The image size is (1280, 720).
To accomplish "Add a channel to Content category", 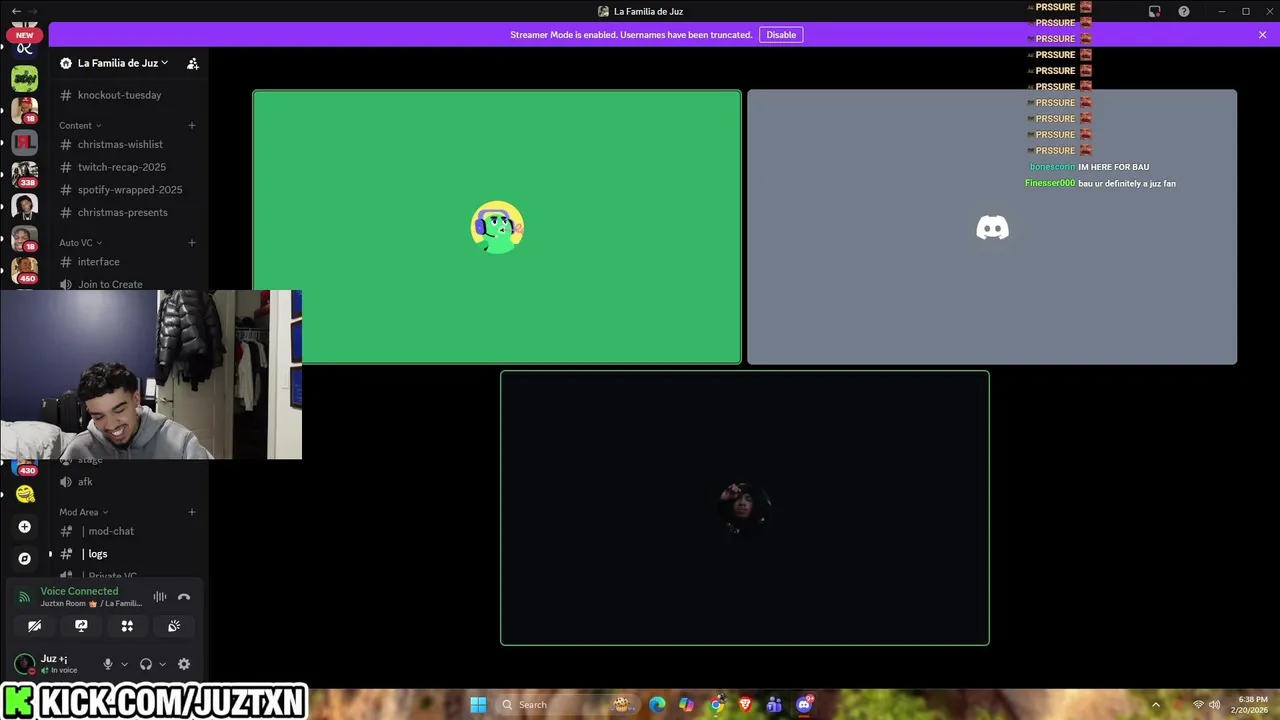I will tap(192, 126).
